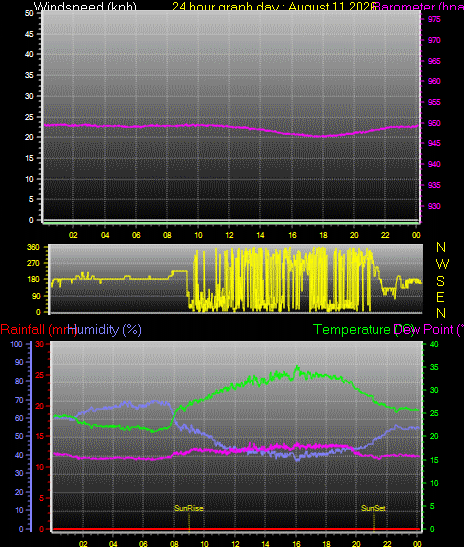Click hour 22 on the temperature graph axis

(387, 544)
